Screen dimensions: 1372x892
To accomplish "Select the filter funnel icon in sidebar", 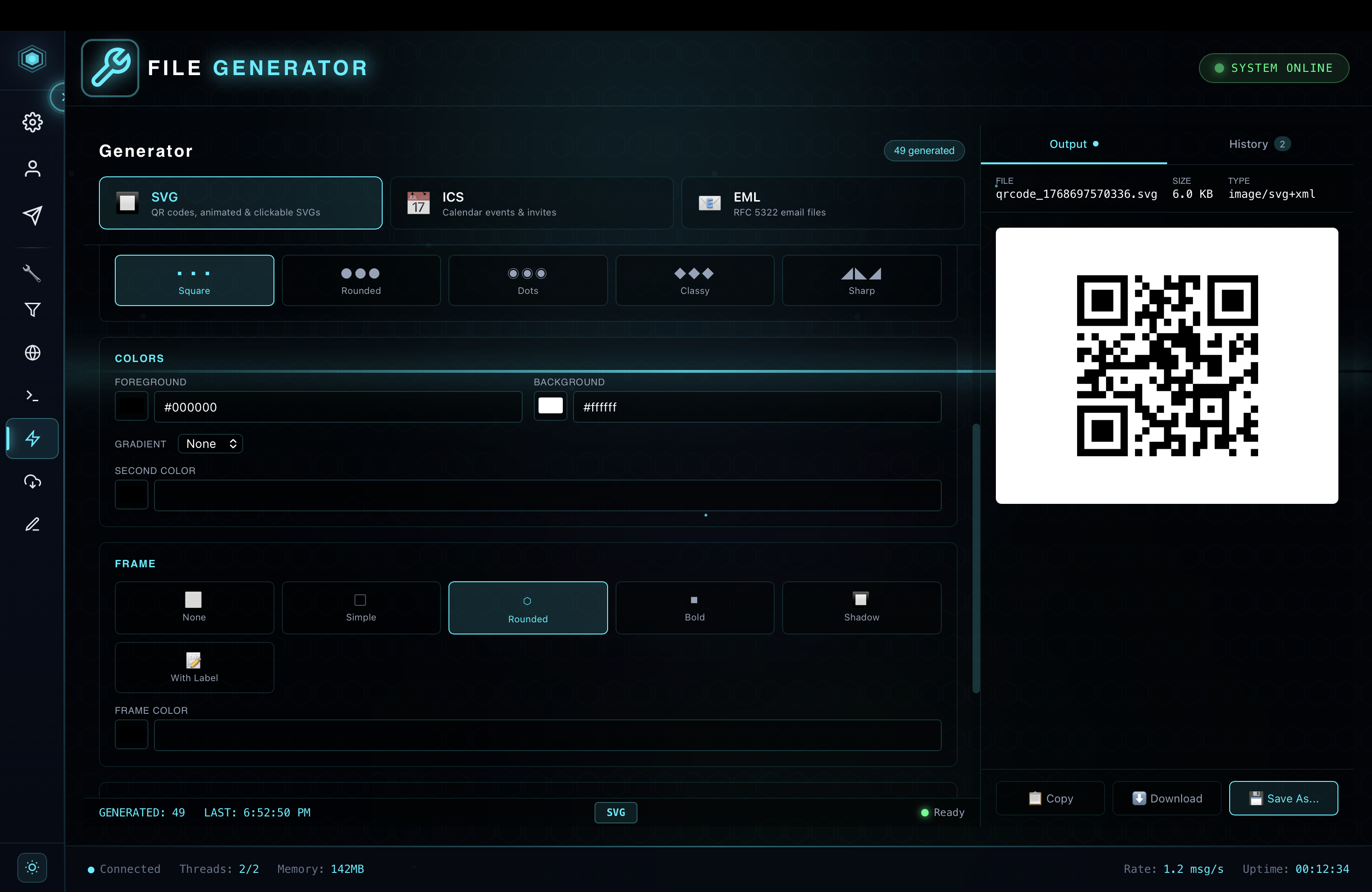I will point(32,310).
